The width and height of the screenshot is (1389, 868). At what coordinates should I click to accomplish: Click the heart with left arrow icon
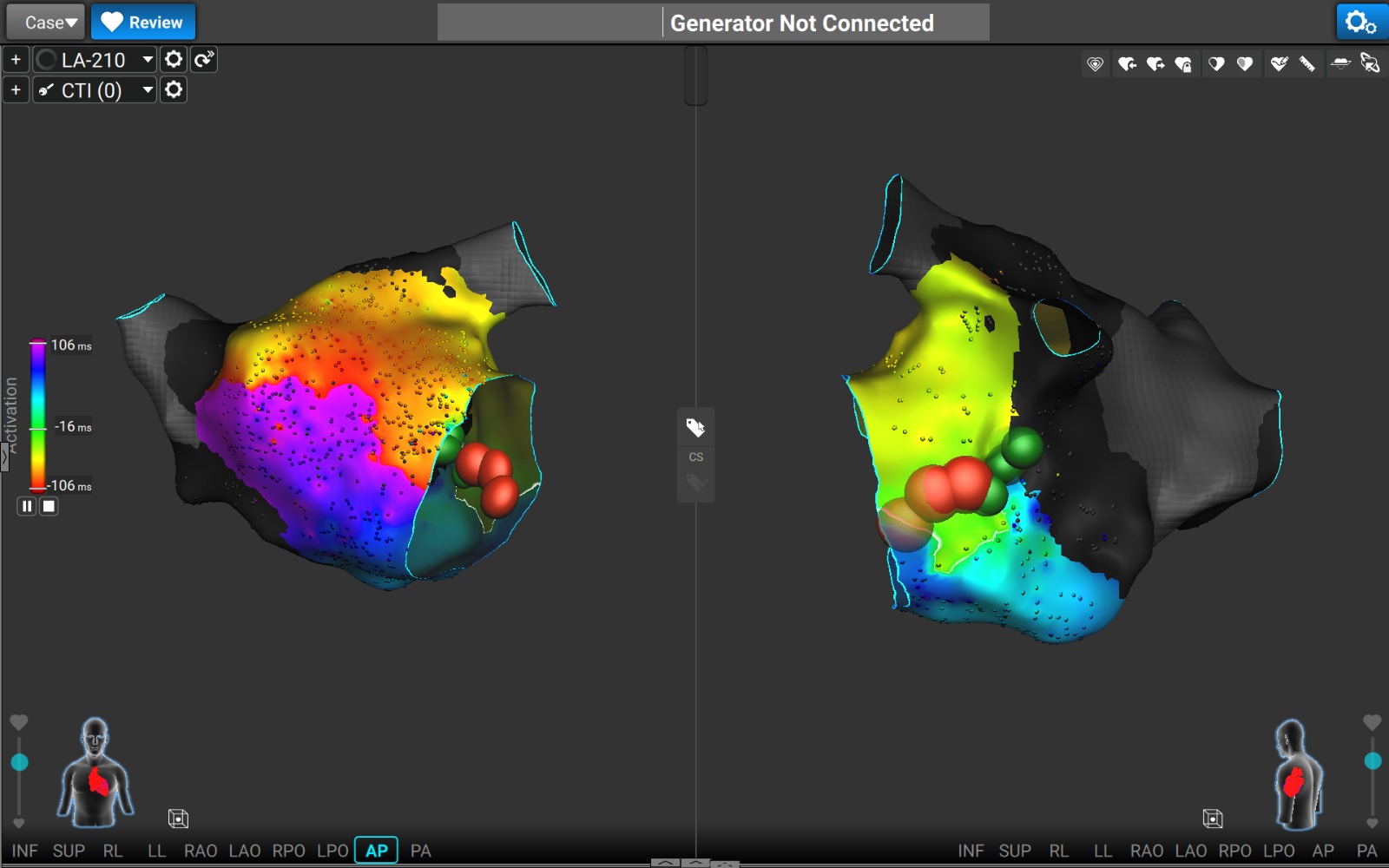(1127, 63)
